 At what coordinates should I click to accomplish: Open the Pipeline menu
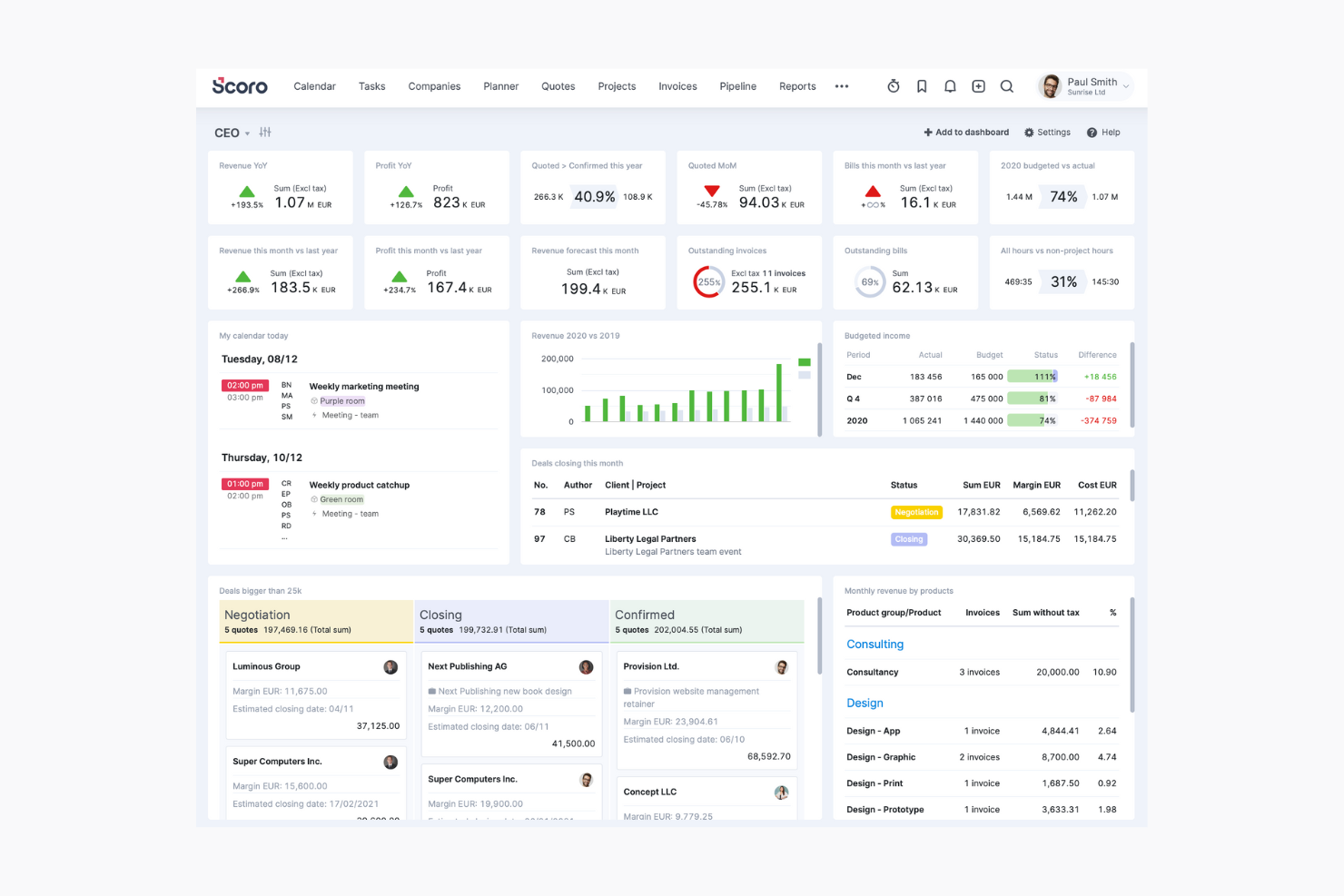click(737, 86)
